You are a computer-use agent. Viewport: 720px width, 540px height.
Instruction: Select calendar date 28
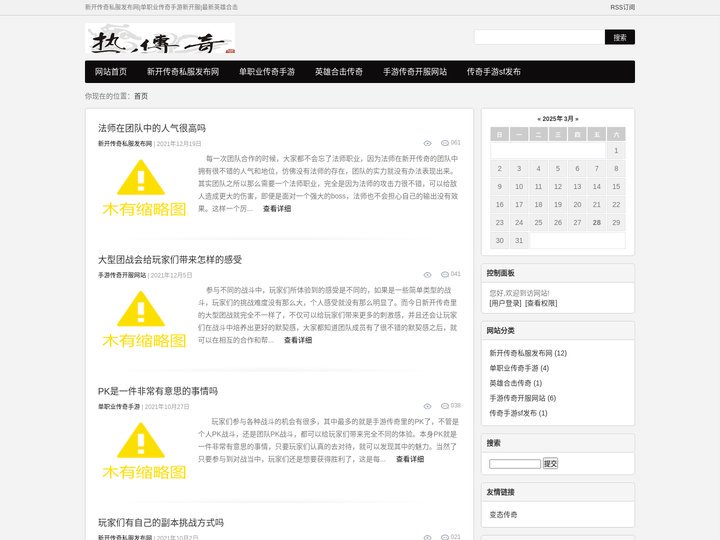pos(596,223)
